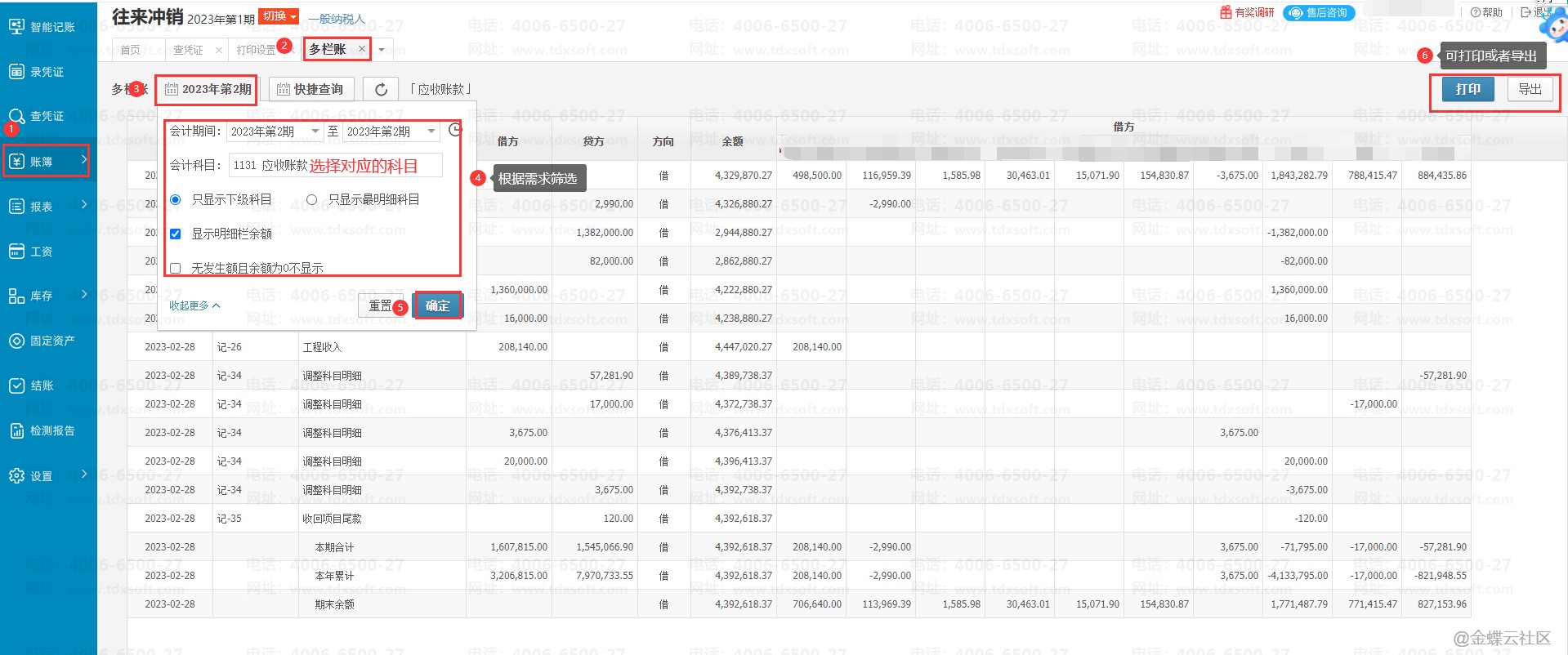Click the 确定 button
This screenshot has width=1568, height=655.
coord(437,305)
